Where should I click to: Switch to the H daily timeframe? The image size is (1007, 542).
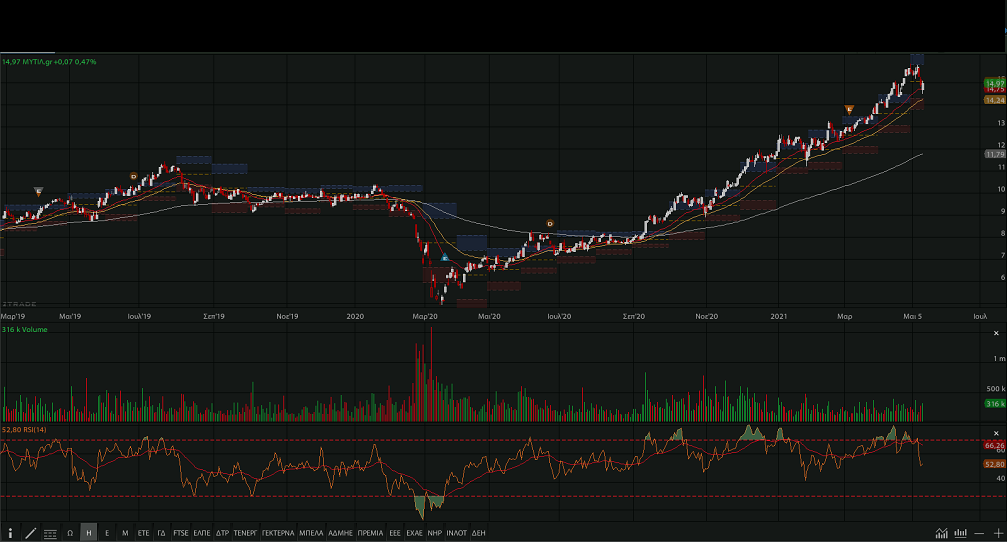pos(88,533)
